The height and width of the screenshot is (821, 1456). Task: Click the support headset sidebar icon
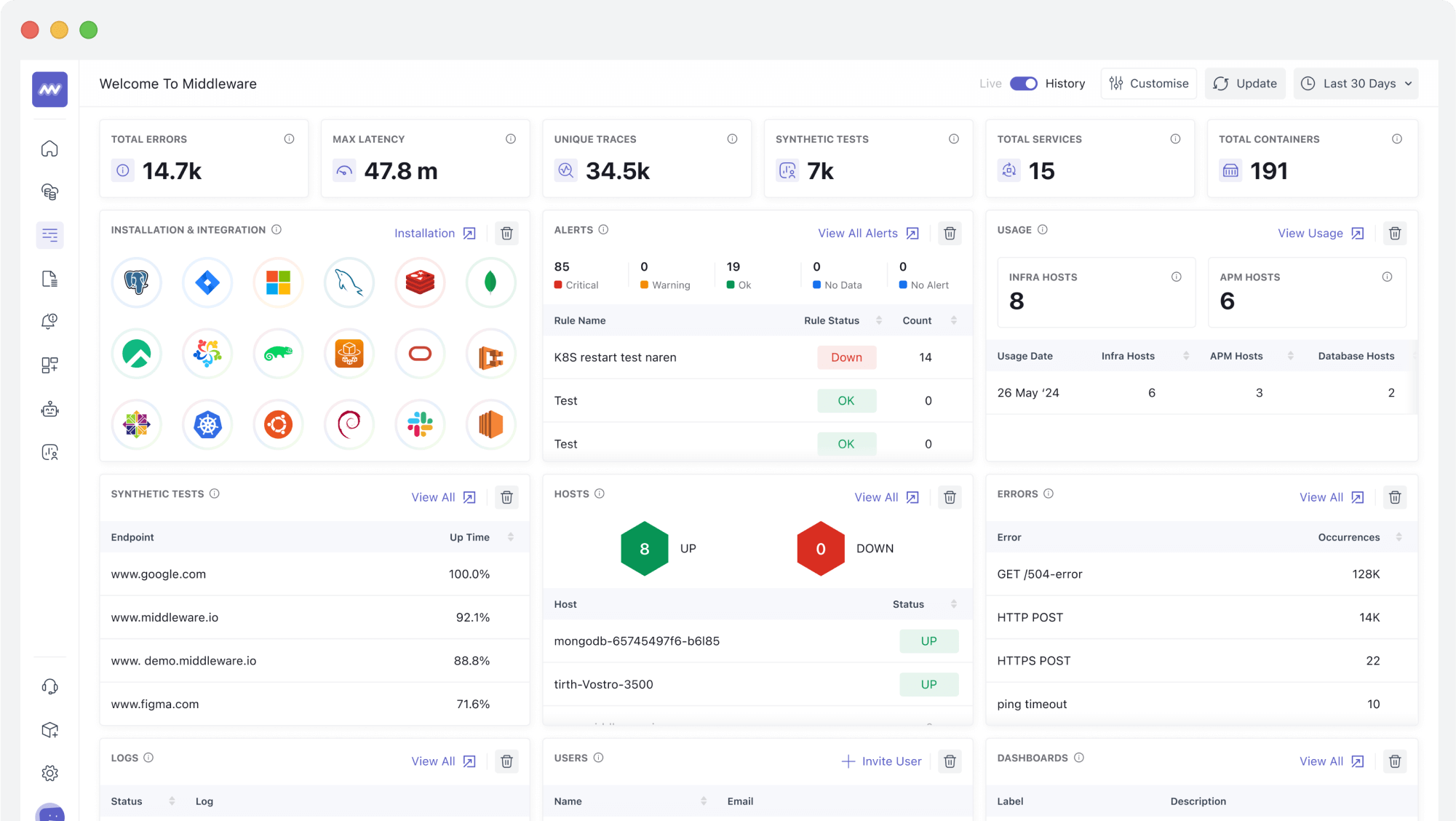(x=49, y=686)
